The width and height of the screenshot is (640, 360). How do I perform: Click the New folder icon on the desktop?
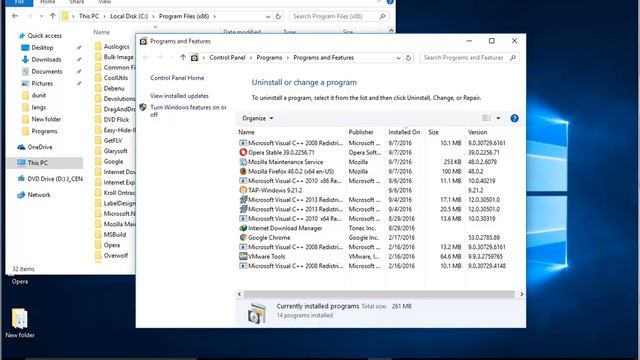[20, 318]
